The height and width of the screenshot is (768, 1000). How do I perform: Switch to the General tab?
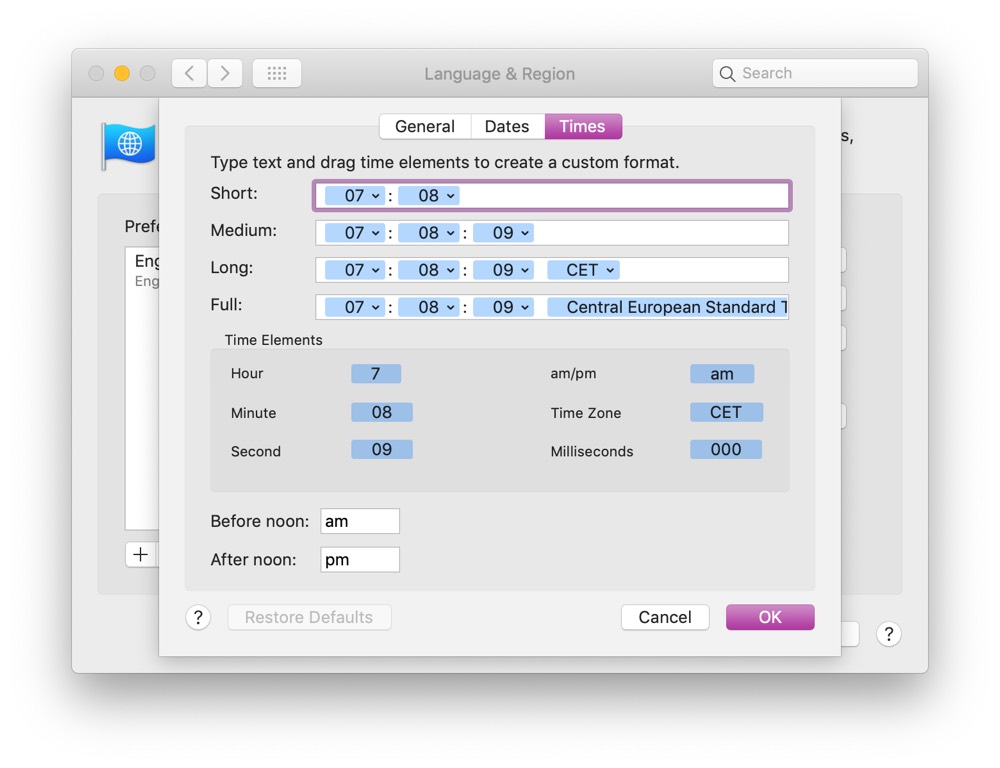(424, 126)
